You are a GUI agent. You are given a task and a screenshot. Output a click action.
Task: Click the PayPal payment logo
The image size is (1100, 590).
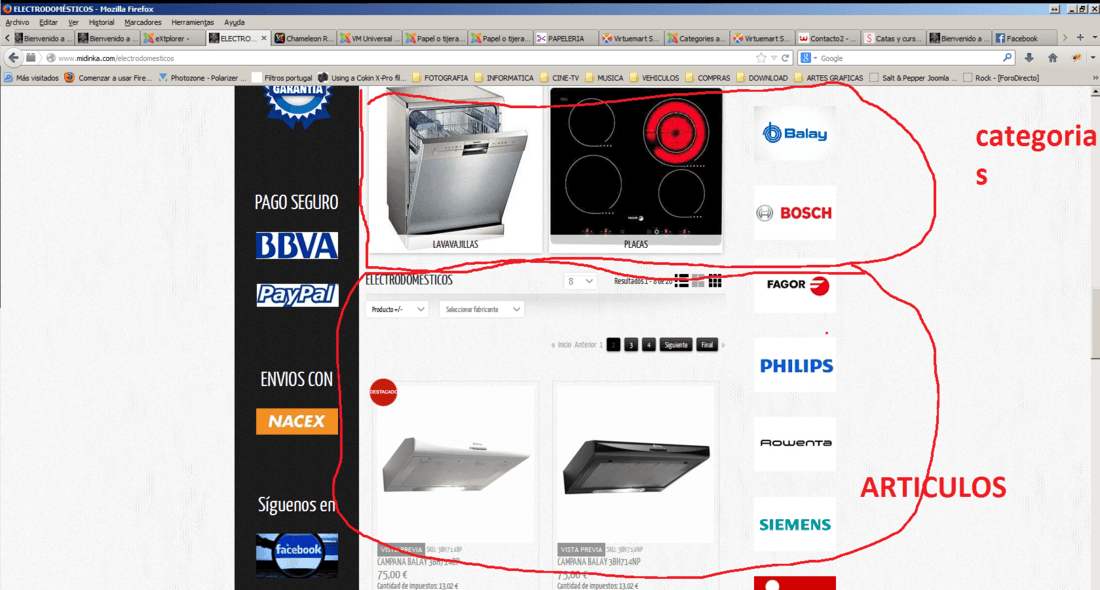[x=297, y=295]
